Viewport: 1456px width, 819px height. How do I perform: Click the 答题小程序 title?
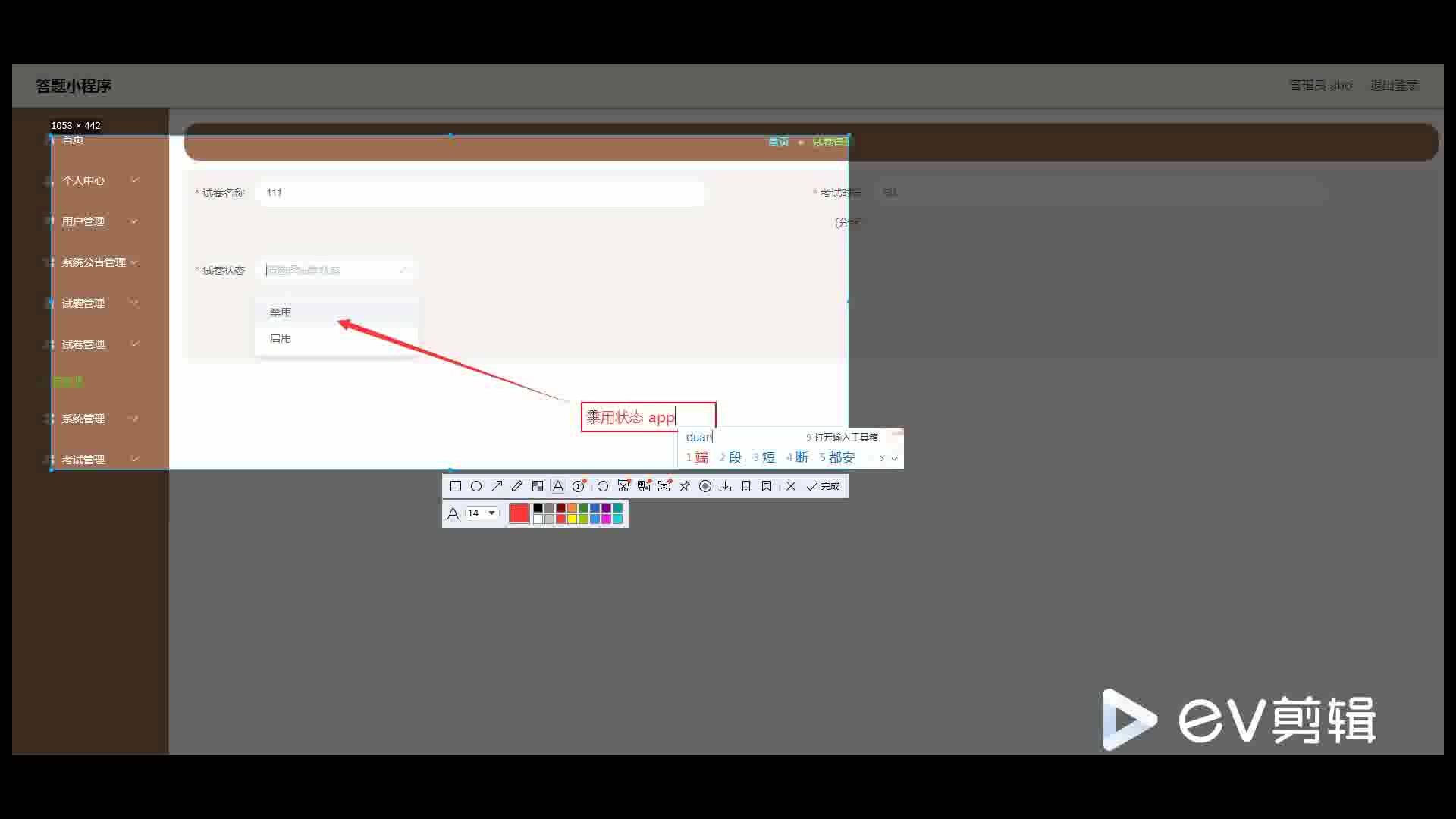(74, 86)
